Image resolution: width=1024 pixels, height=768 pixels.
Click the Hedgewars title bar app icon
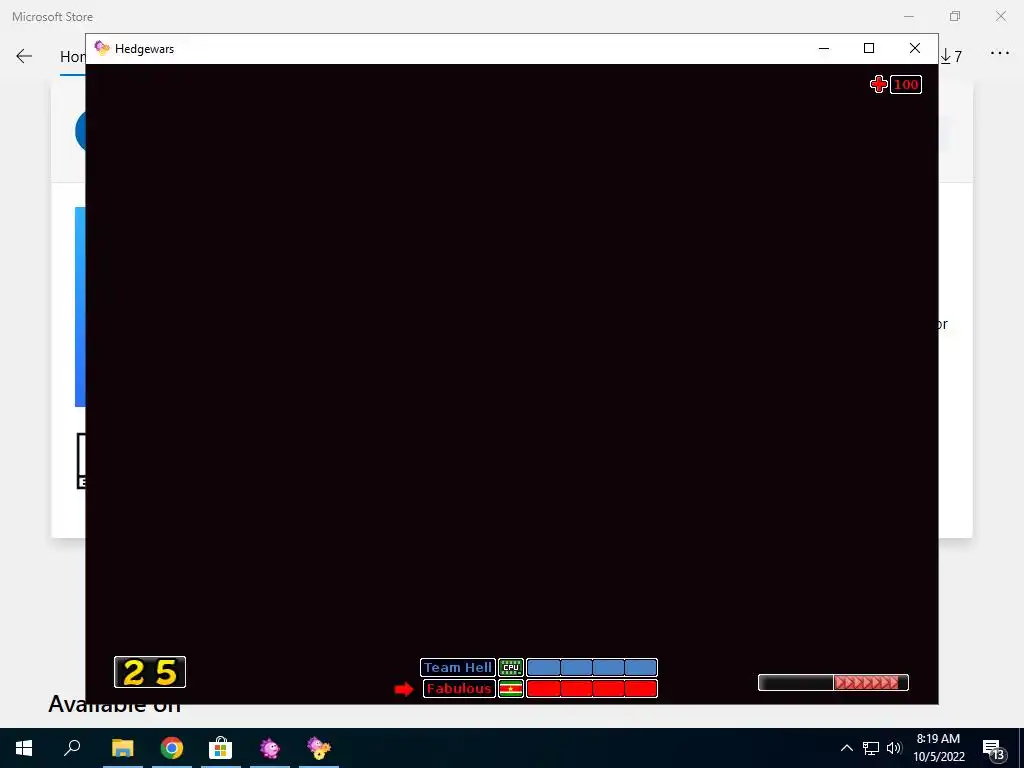click(x=102, y=48)
